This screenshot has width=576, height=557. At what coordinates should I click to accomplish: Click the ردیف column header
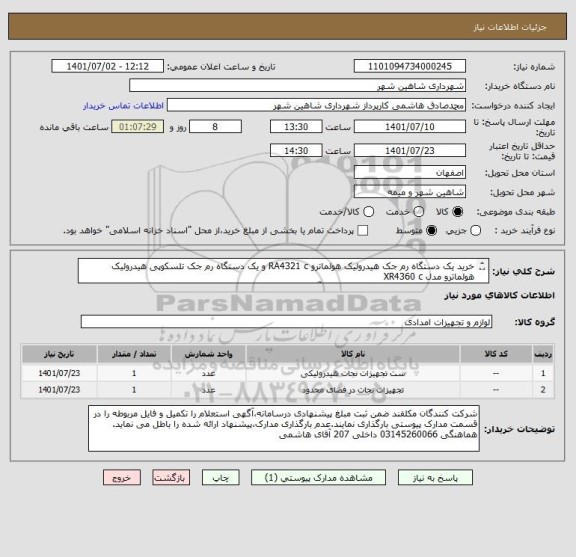(543, 354)
